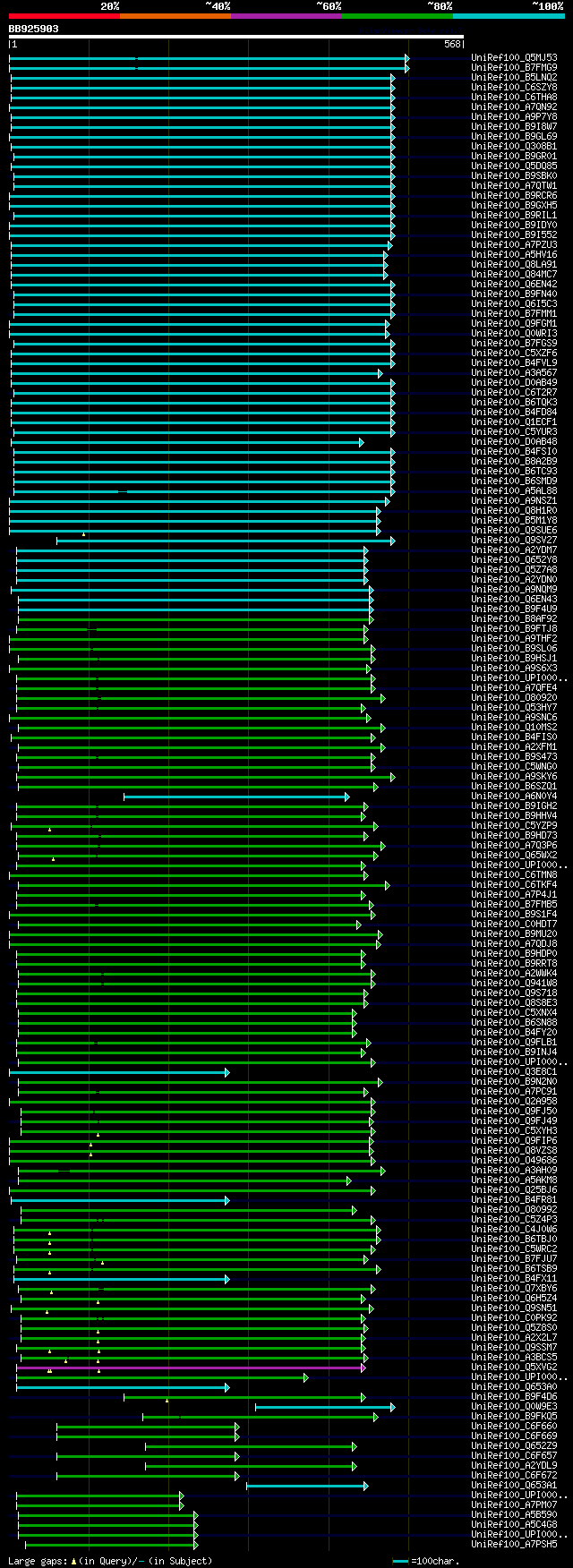Open hit UniRef100_A7QN92
The height and width of the screenshot is (1568, 573).
pyautogui.click(x=514, y=107)
